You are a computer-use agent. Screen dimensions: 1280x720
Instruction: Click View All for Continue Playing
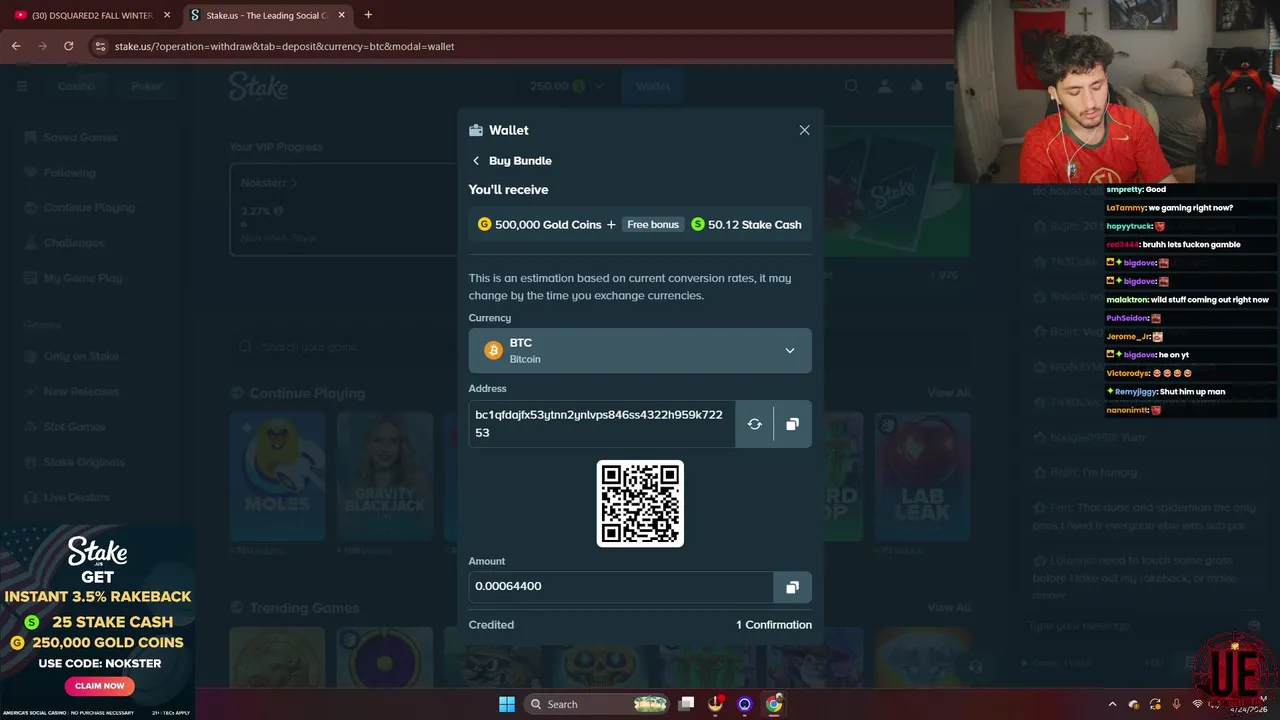tap(948, 393)
